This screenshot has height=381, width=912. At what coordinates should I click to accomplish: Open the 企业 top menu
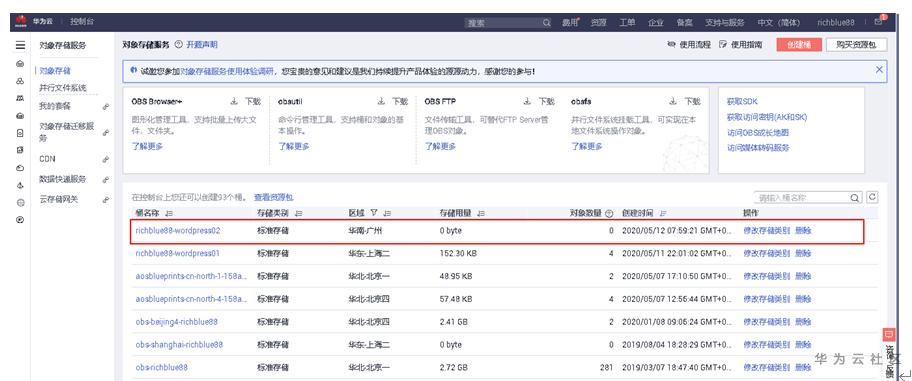(x=656, y=23)
